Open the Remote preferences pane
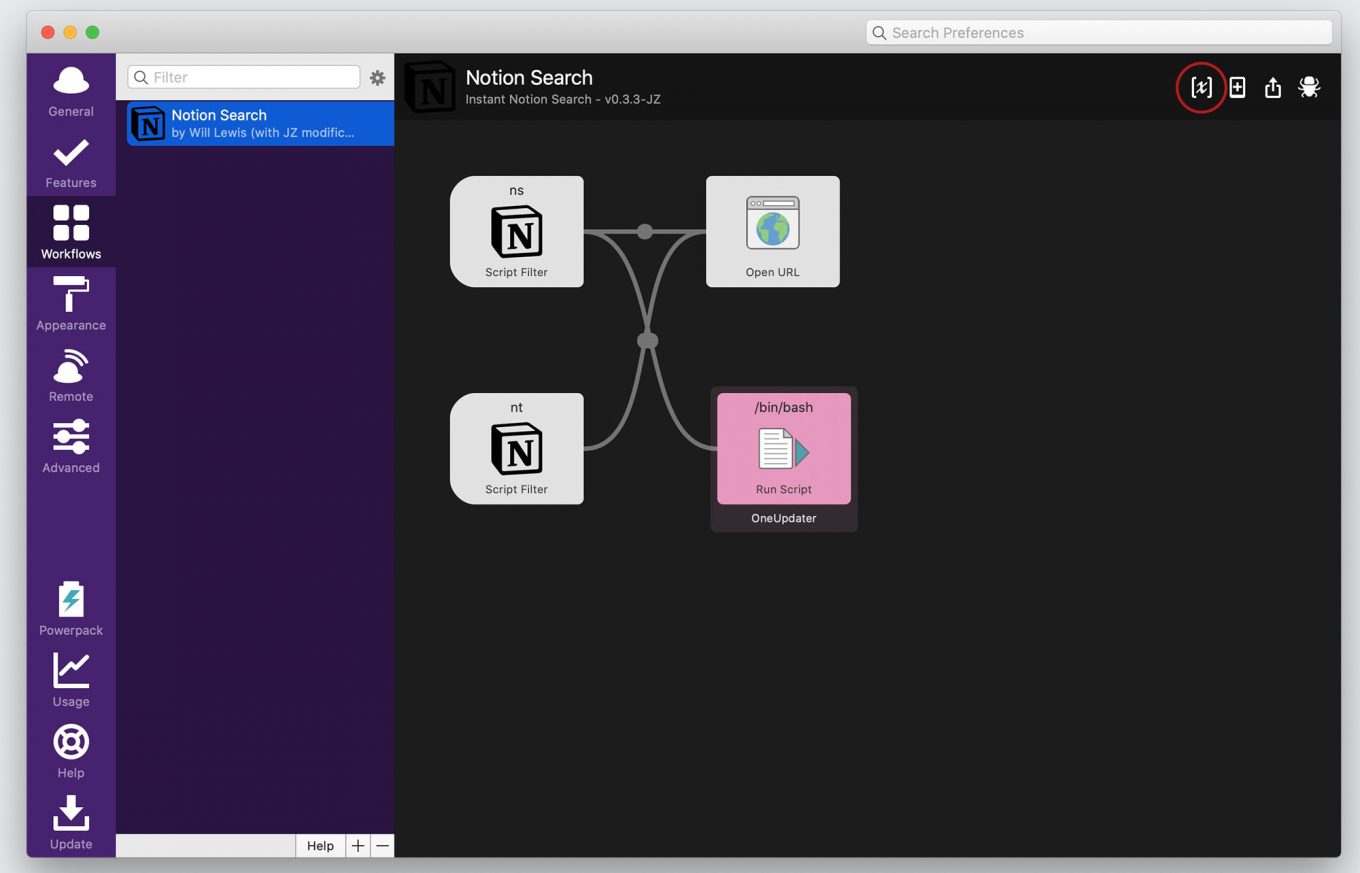Screen dimensions: 1360x873 (x=70, y=374)
